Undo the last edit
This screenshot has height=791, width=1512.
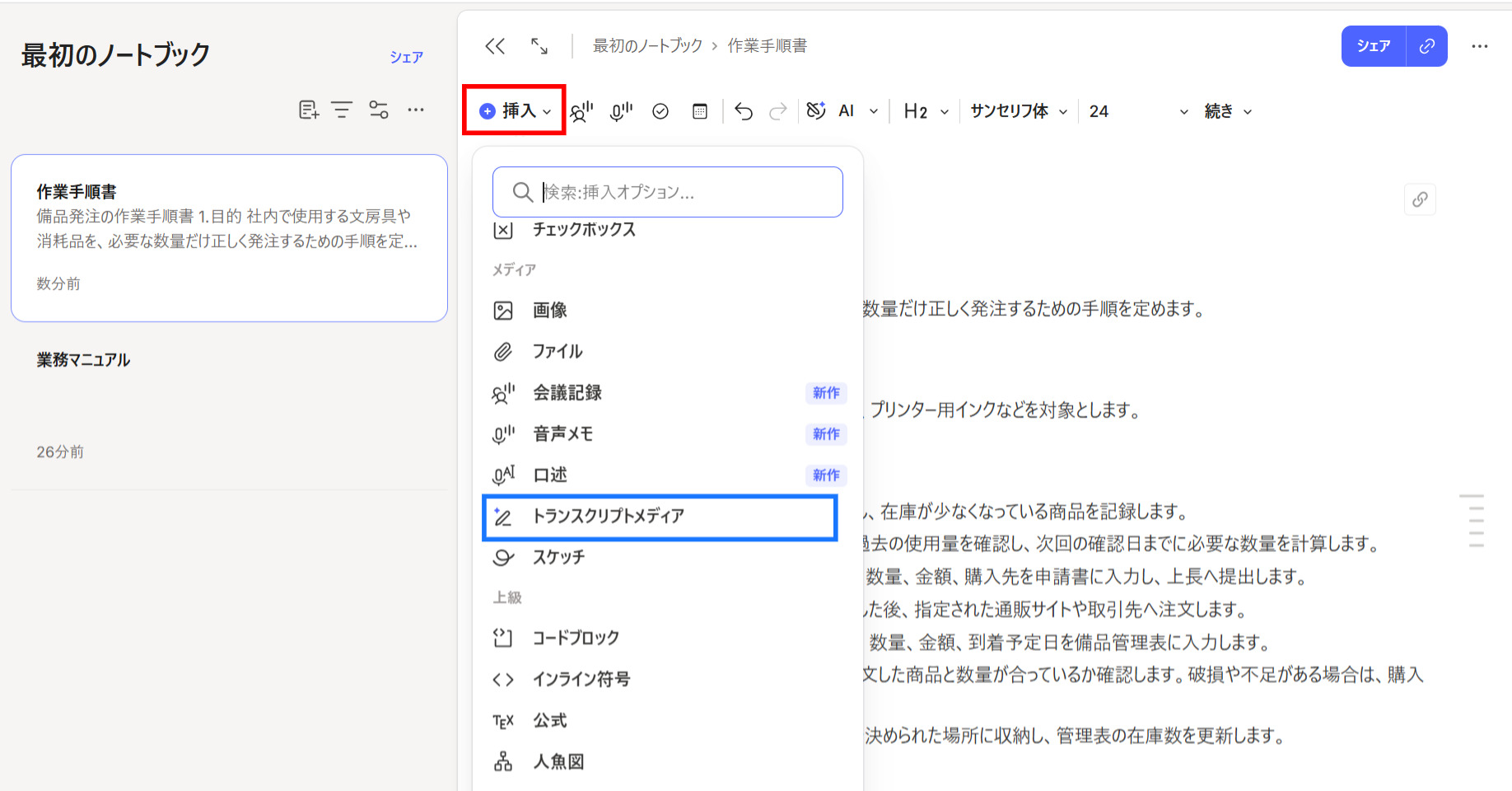(744, 111)
